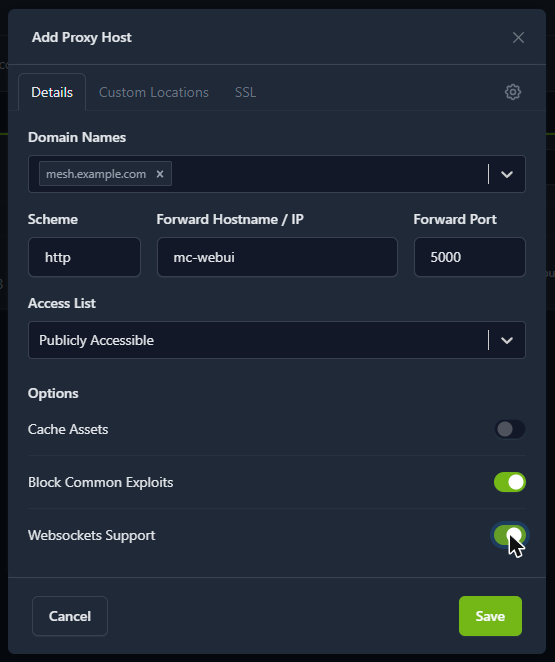The image size is (555, 662).
Task: Click the Cancel button
Action: pos(70,616)
